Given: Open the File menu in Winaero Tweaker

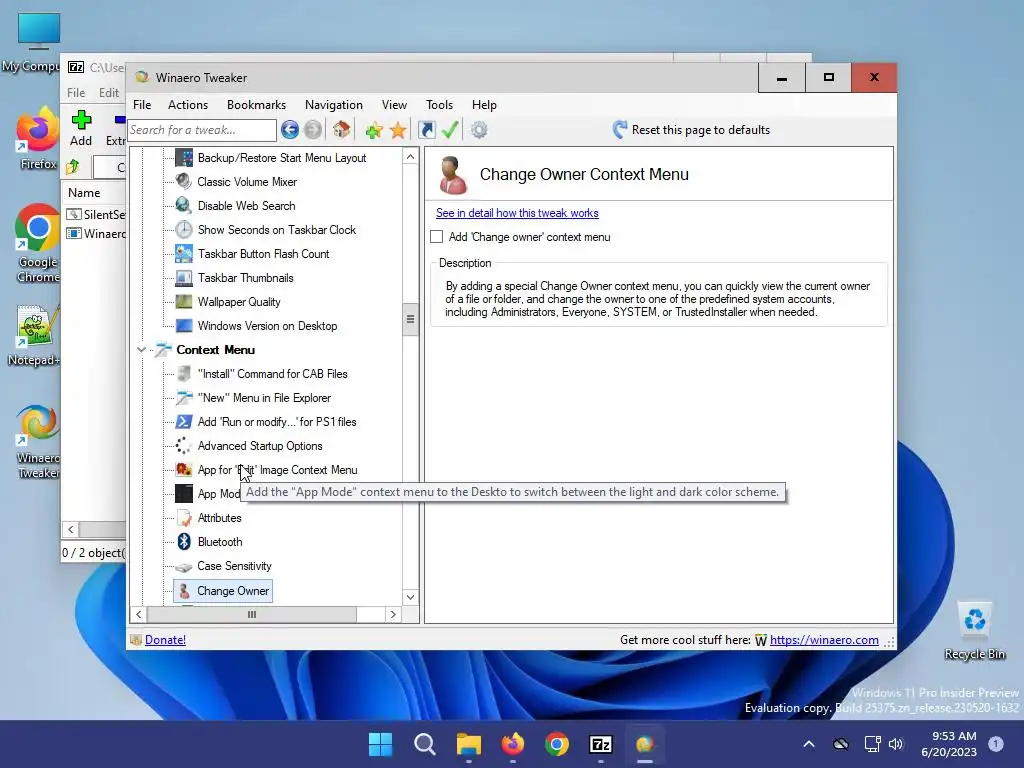Looking at the screenshot, I should point(142,105).
